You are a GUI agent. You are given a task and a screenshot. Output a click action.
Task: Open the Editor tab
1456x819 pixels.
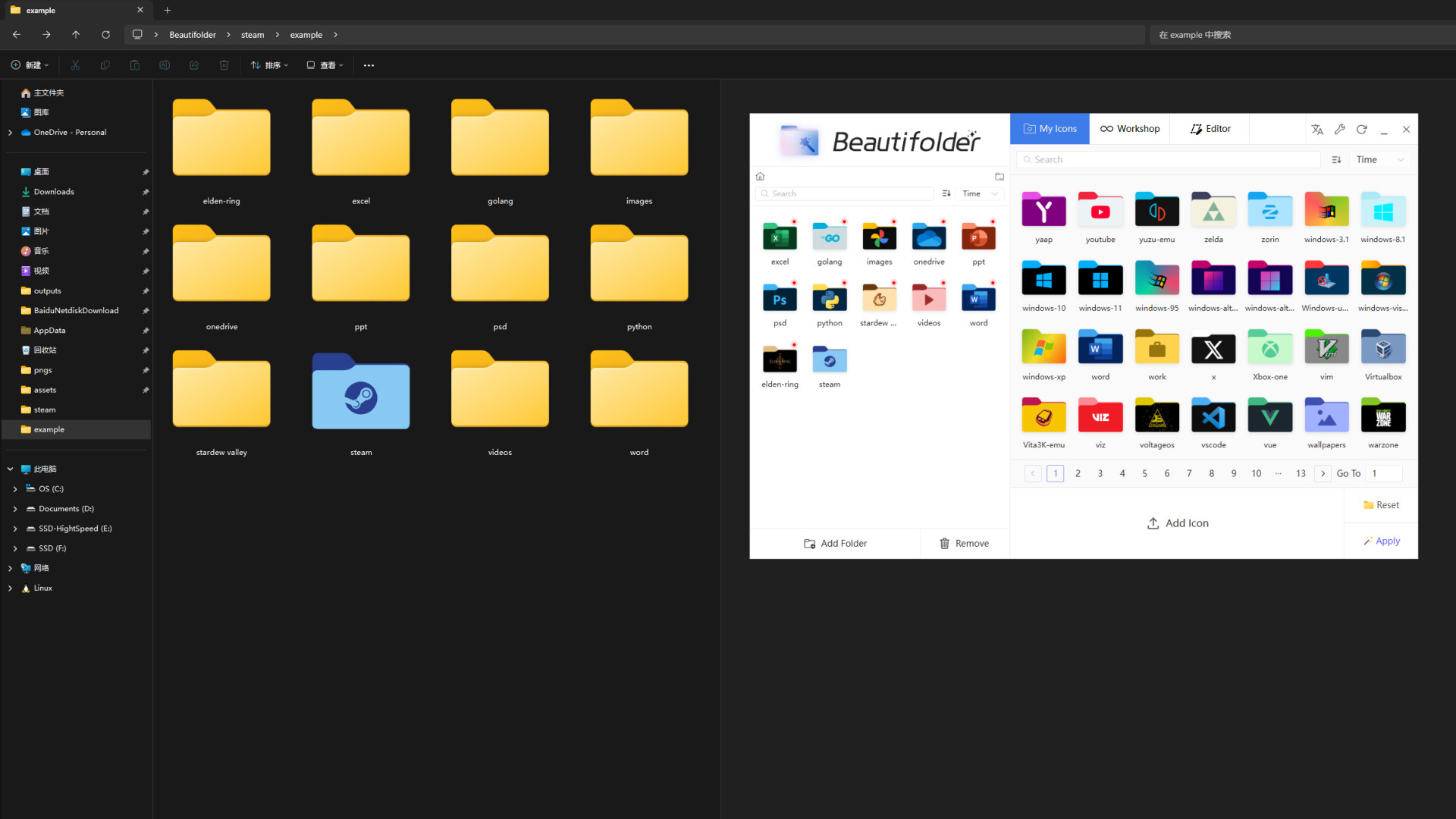[x=1210, y=128]
